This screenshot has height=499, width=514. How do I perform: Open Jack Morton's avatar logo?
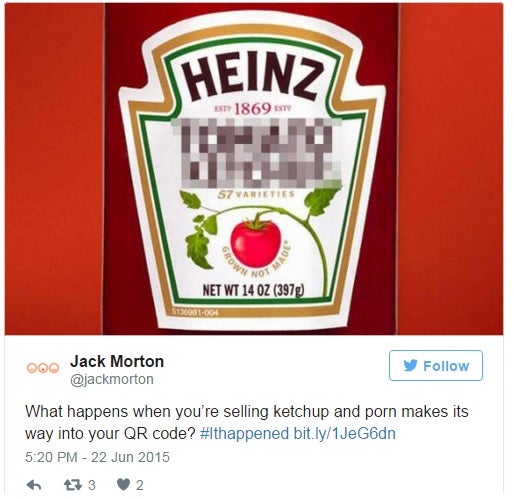point(43,368)
